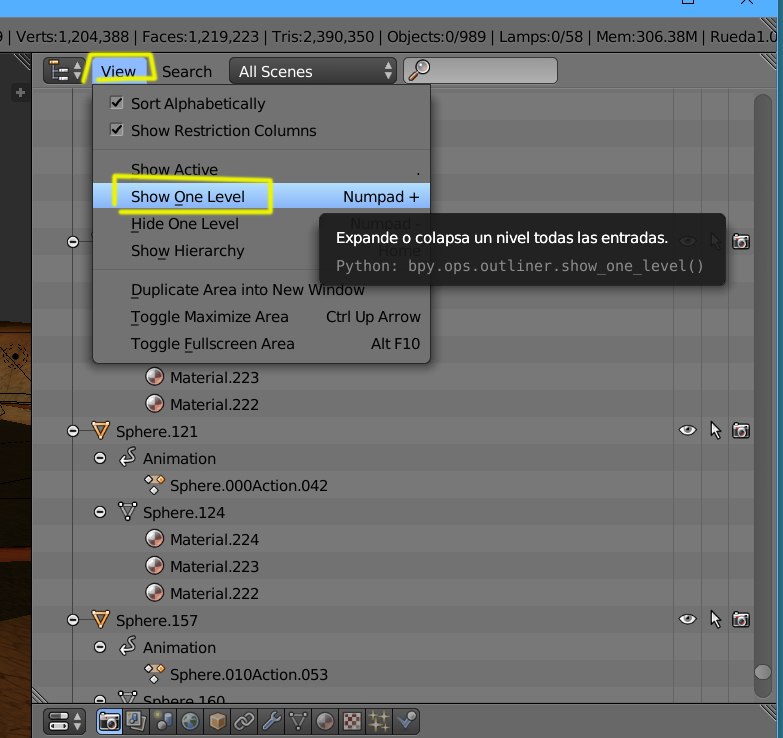The height and width of the screenshot is (738, 783).
Task: Click the plus icon to open tool shelf
Action: point(20,93)
